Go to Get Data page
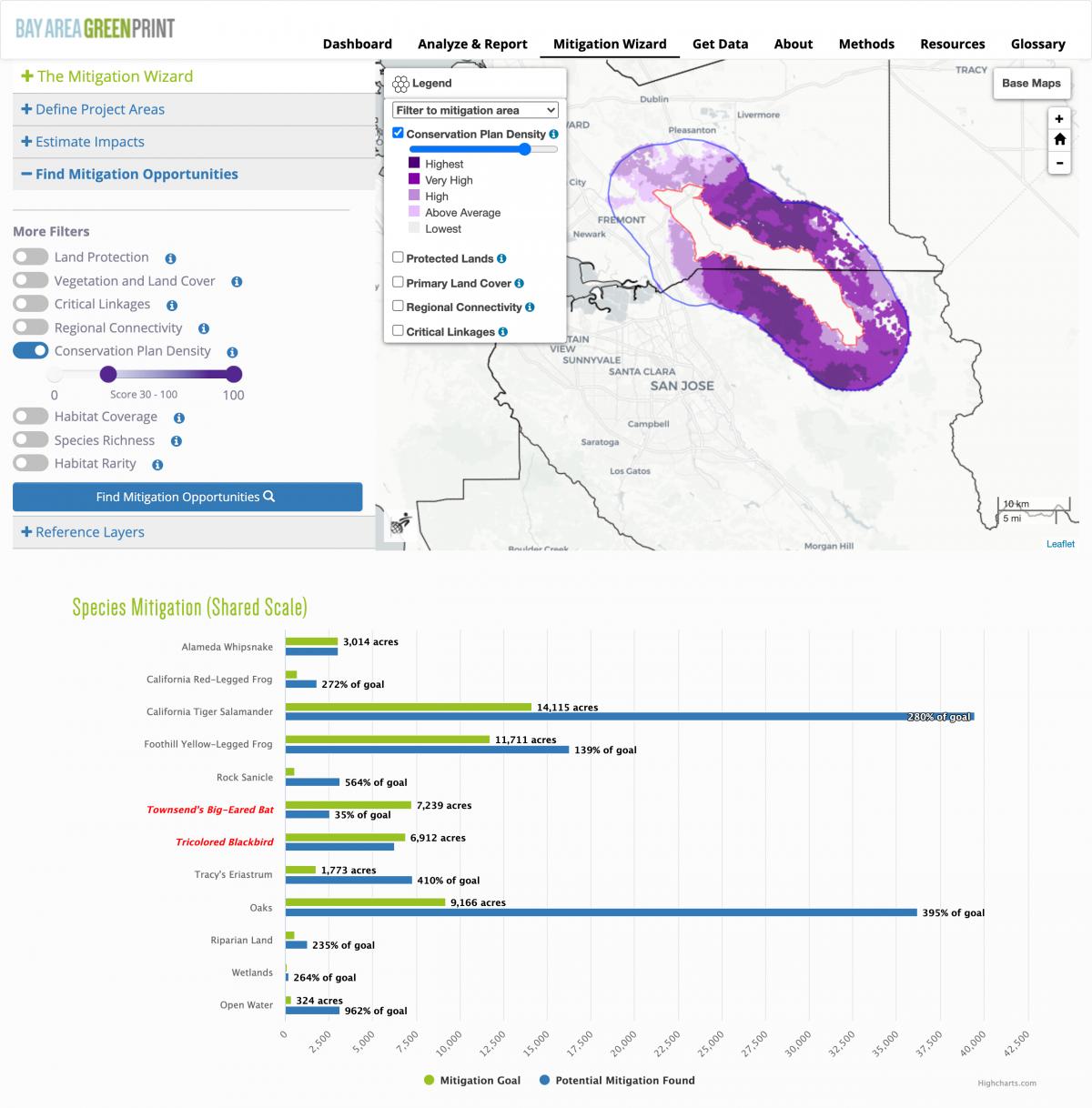Image resolution: width=1092 pixels, height=1108 pixels. (720, 44)
